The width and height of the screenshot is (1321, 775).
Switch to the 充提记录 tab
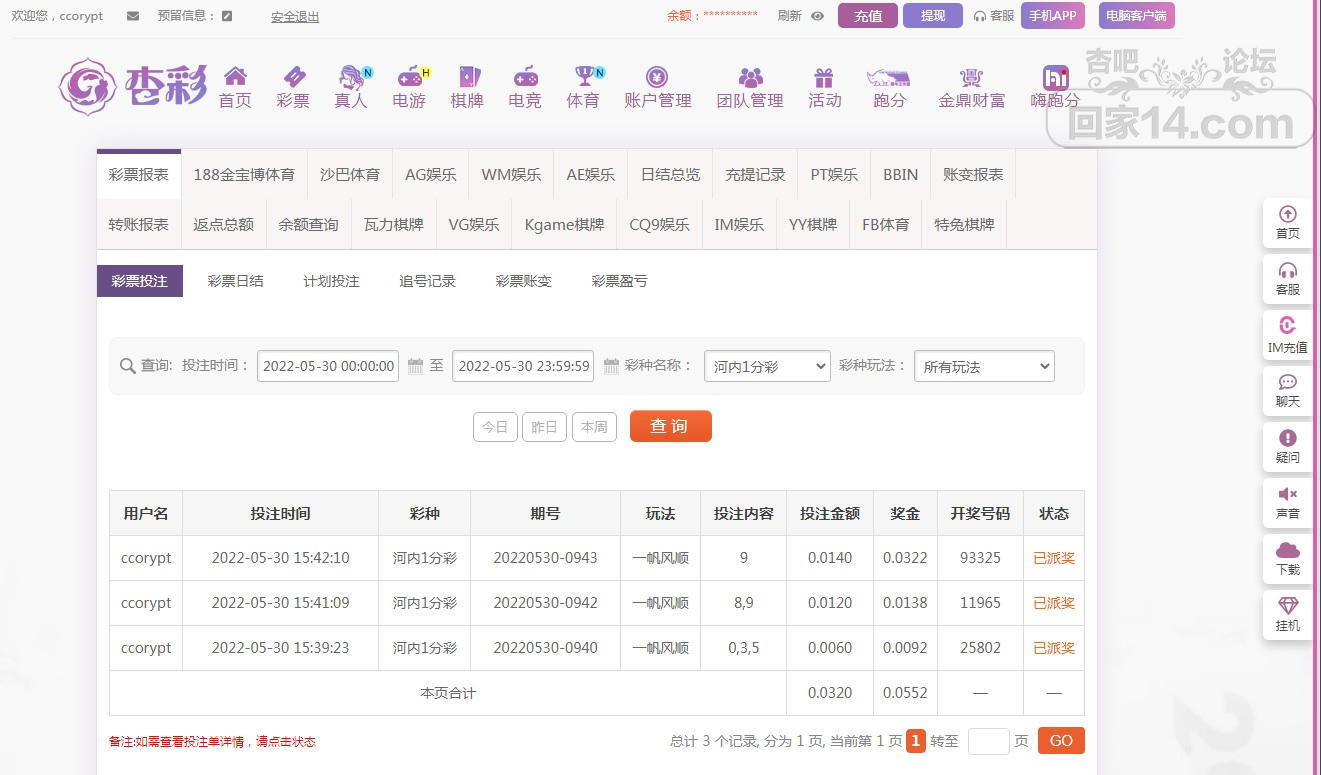click(x=755, y=174)
